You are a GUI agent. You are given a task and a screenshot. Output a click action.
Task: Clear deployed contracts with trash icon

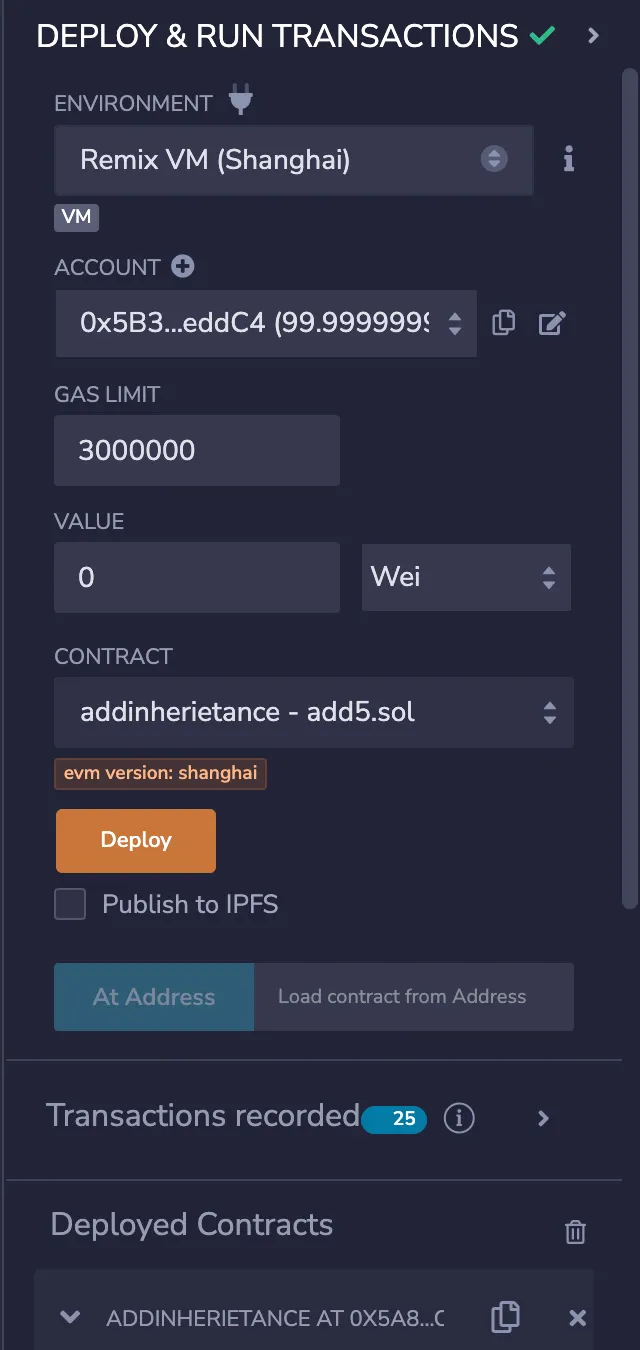[x=575, y=1232]
